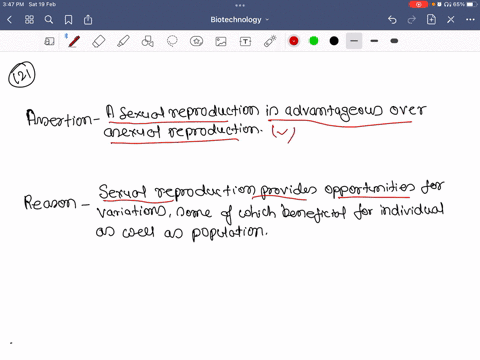Viewport: 480px width, 360px height.
Task: Undo the last stroke
Action: tap(392, 20)
